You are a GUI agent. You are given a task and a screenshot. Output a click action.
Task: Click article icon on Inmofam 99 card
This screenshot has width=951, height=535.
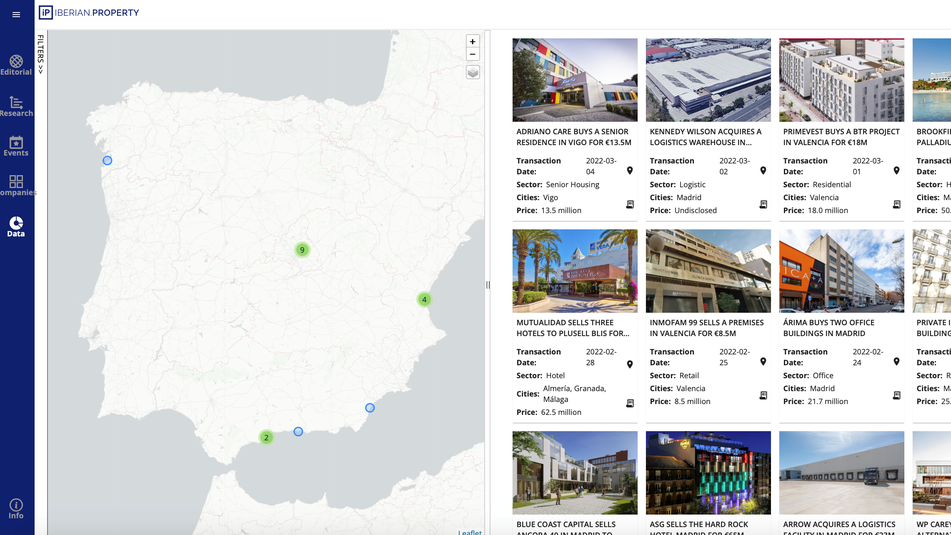click(x=764, y=395)
